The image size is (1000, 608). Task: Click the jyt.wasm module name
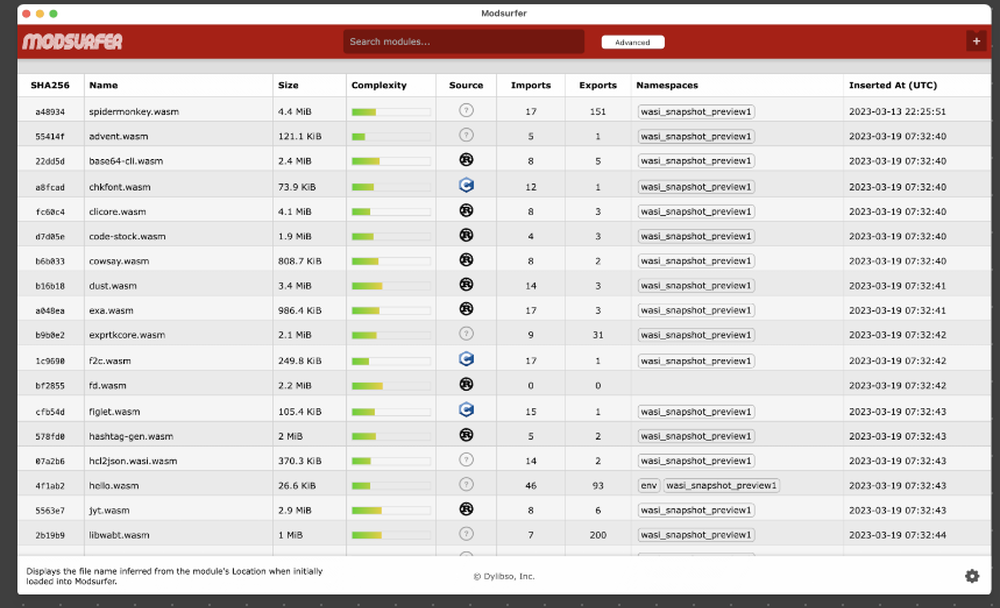(x=109, y=510)
